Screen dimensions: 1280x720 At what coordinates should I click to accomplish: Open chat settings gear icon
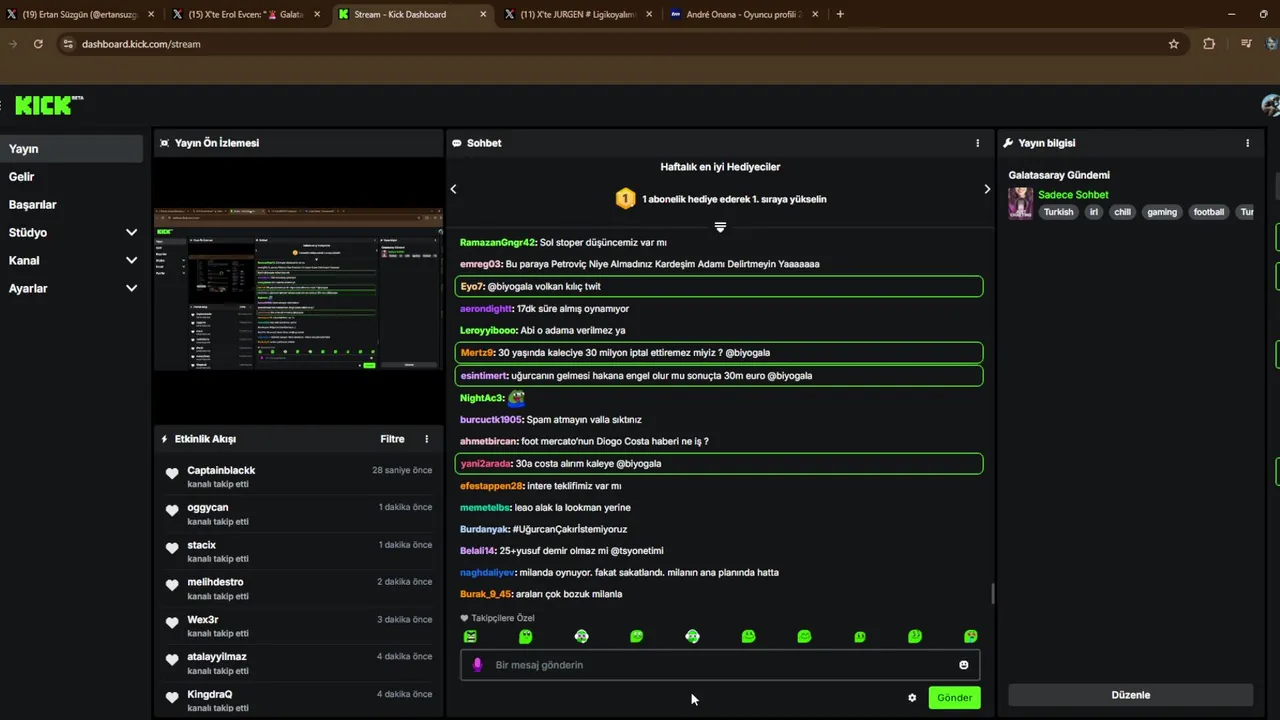pos(912,698)
